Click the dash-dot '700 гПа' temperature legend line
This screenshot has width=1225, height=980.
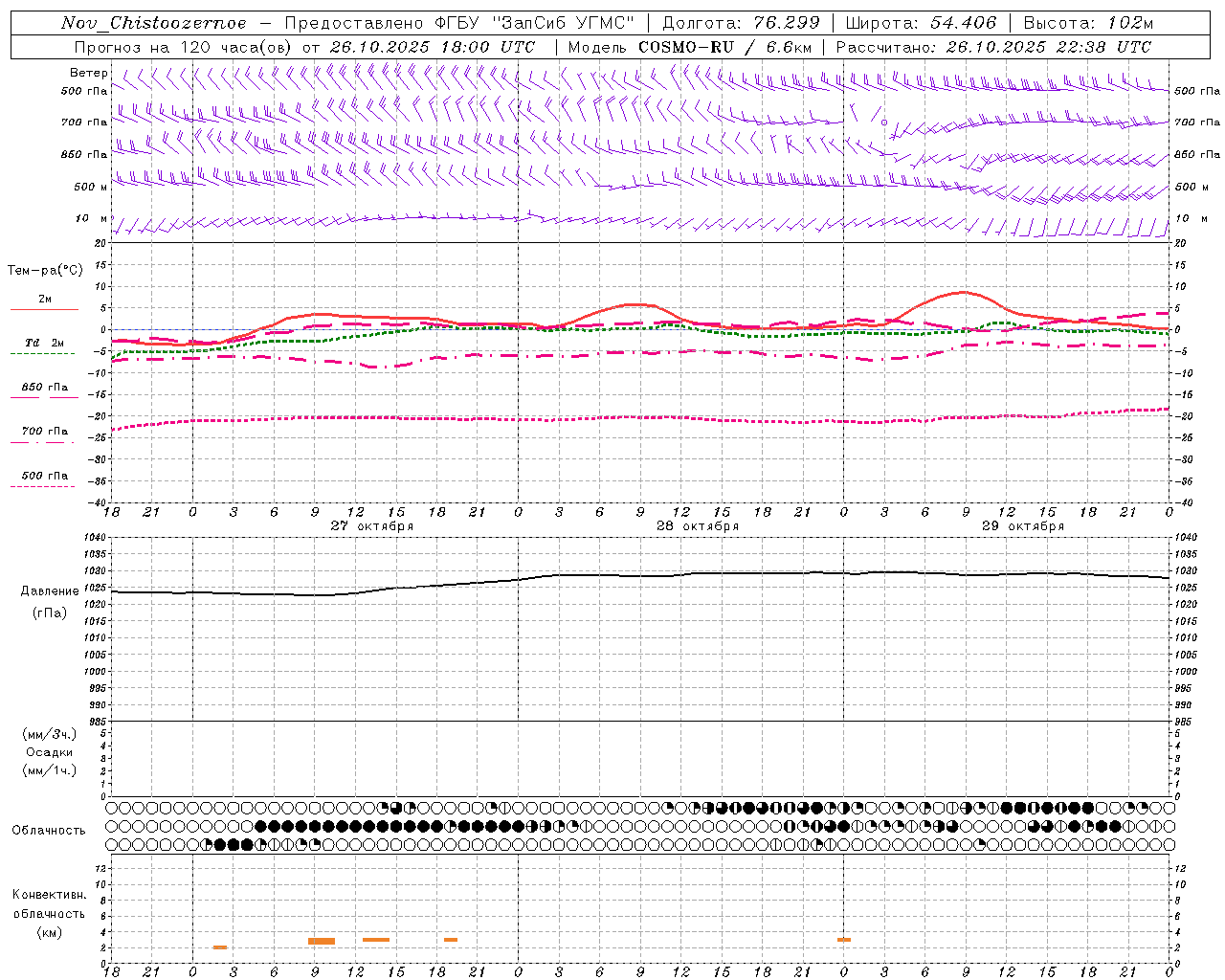[42, 442]
